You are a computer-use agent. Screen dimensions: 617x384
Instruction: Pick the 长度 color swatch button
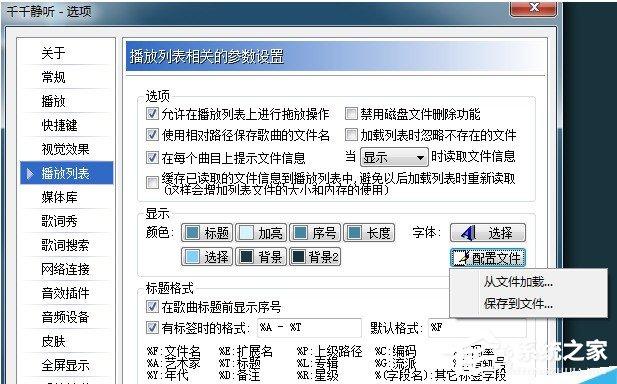[369, 233]
